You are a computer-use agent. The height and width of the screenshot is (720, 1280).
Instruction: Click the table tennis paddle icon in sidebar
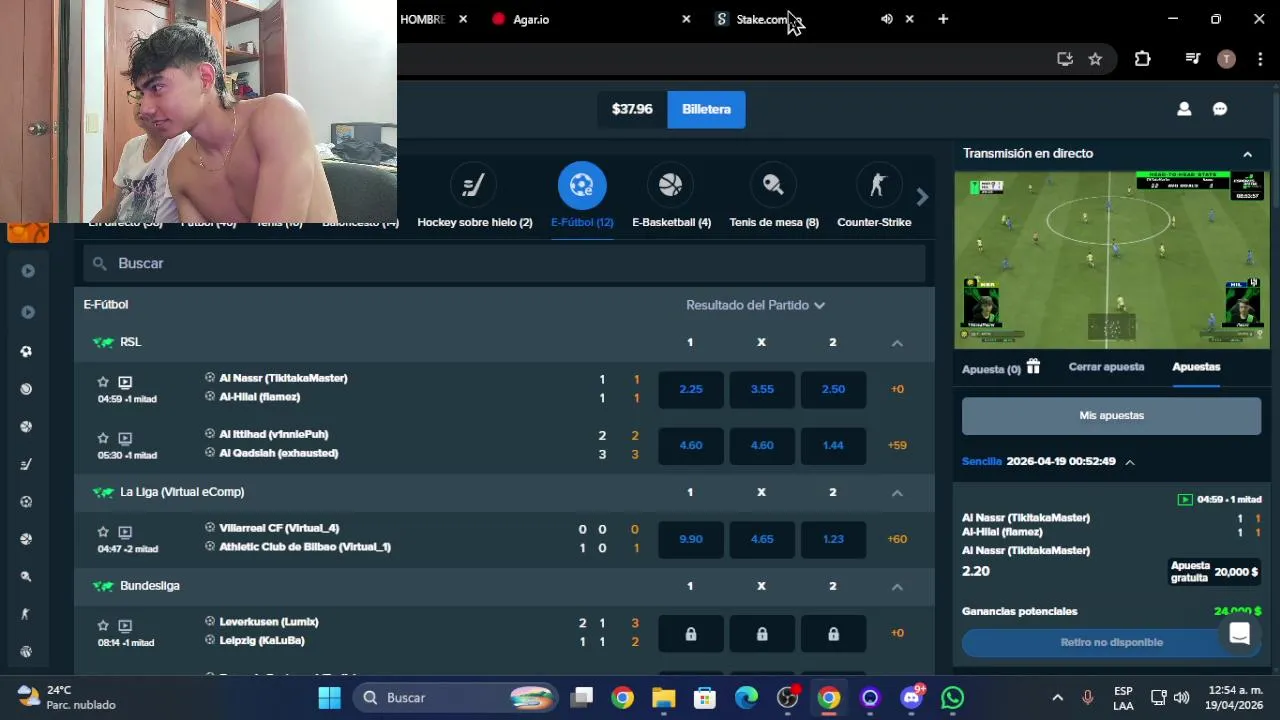[26, 576]
